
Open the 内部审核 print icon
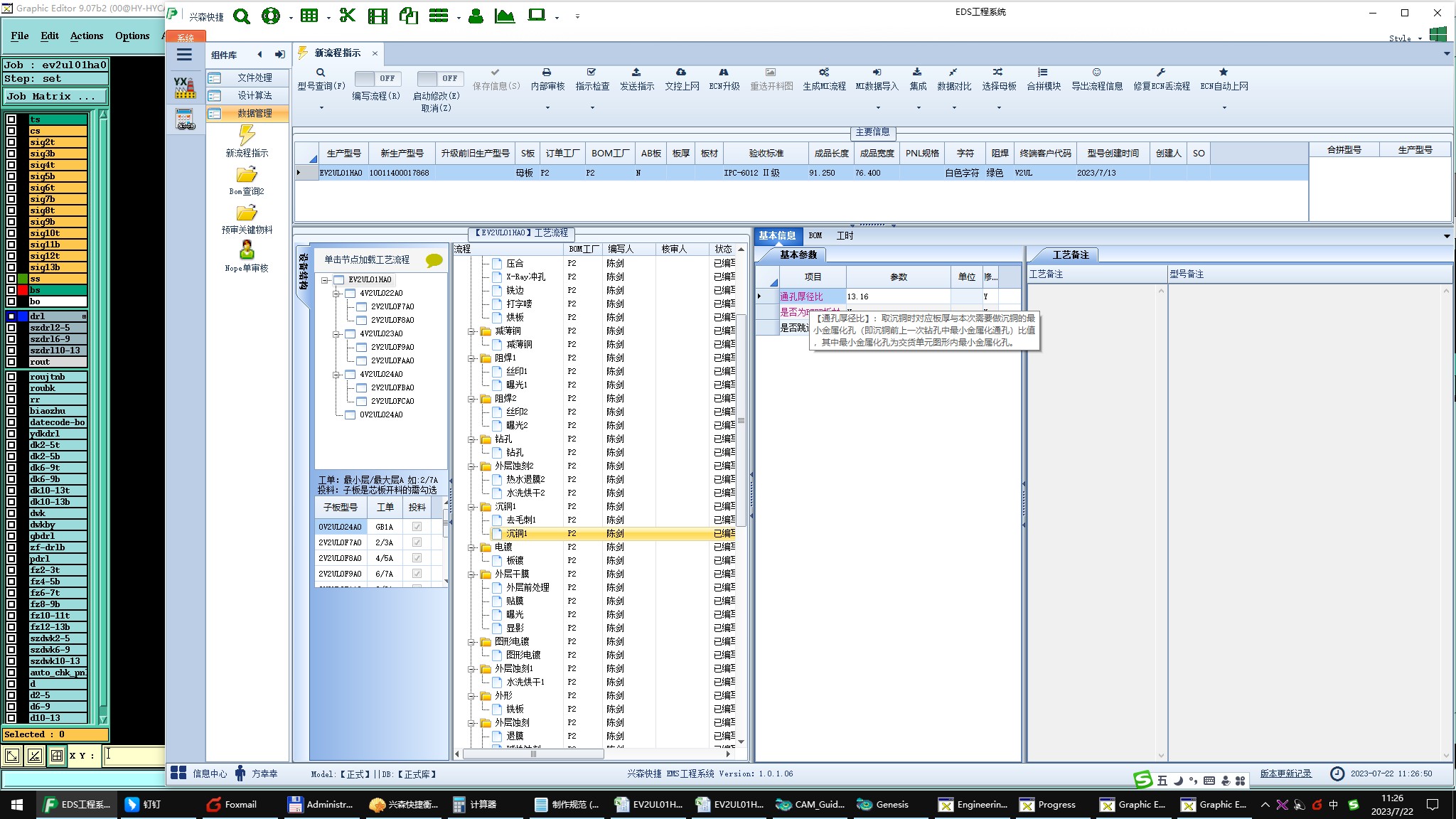[x=547, y=73]
